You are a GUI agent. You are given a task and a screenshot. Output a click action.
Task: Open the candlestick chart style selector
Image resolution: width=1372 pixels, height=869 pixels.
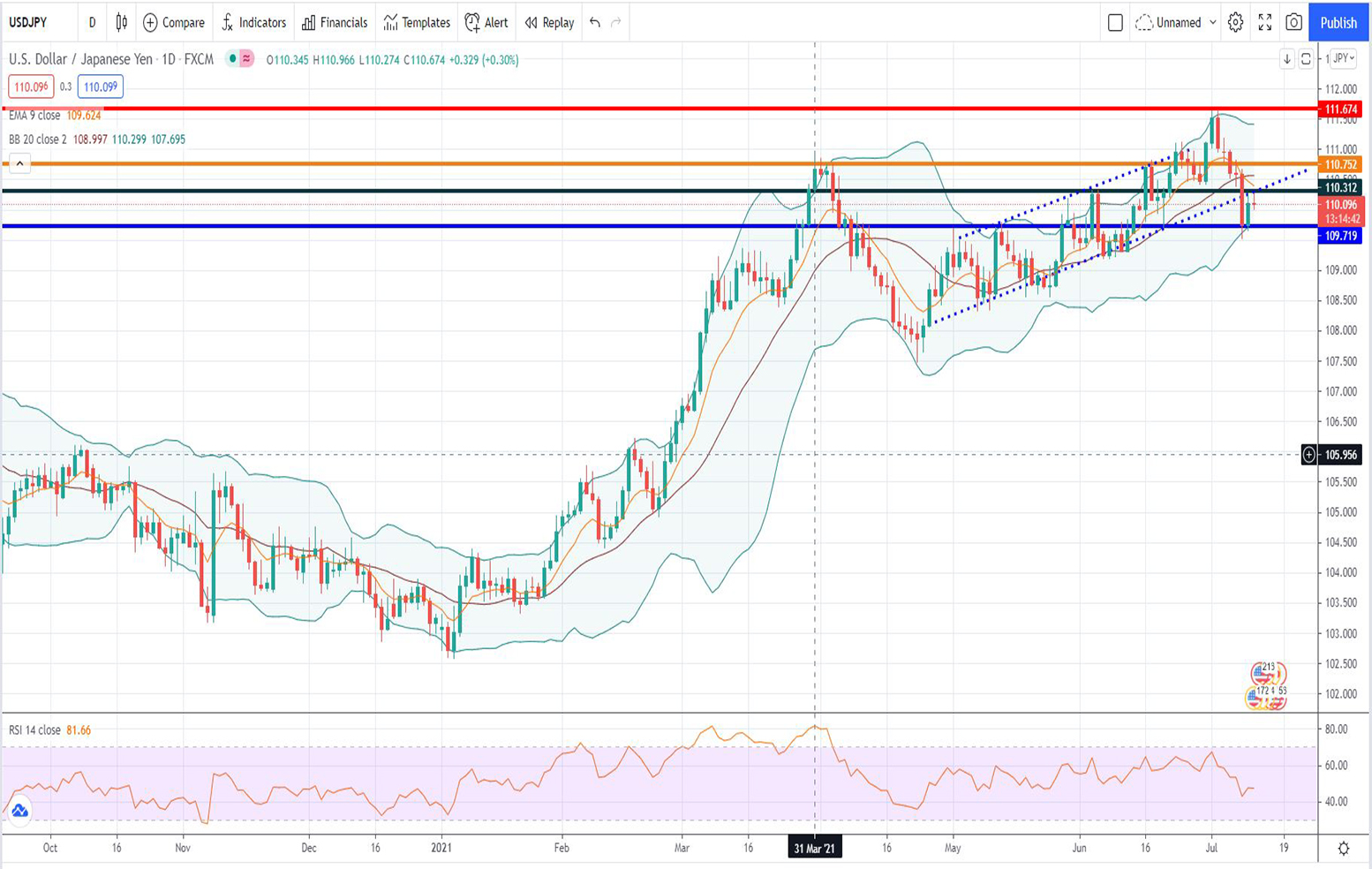[x=122, y=23]
